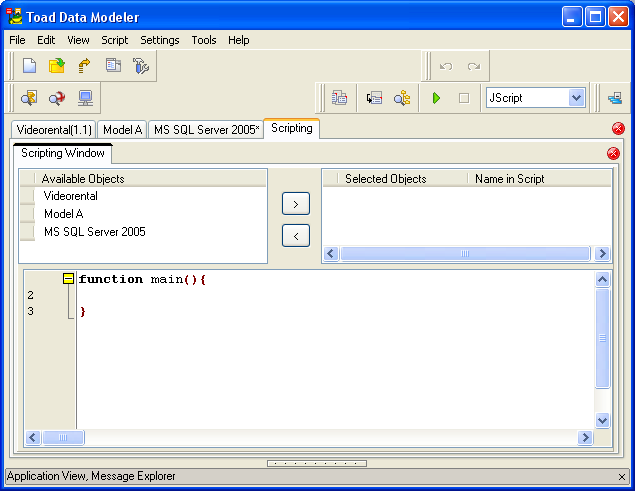Click Selected Objects scrollbar right arrow
The width and height of the screenshot is (635, 491).
603,254
